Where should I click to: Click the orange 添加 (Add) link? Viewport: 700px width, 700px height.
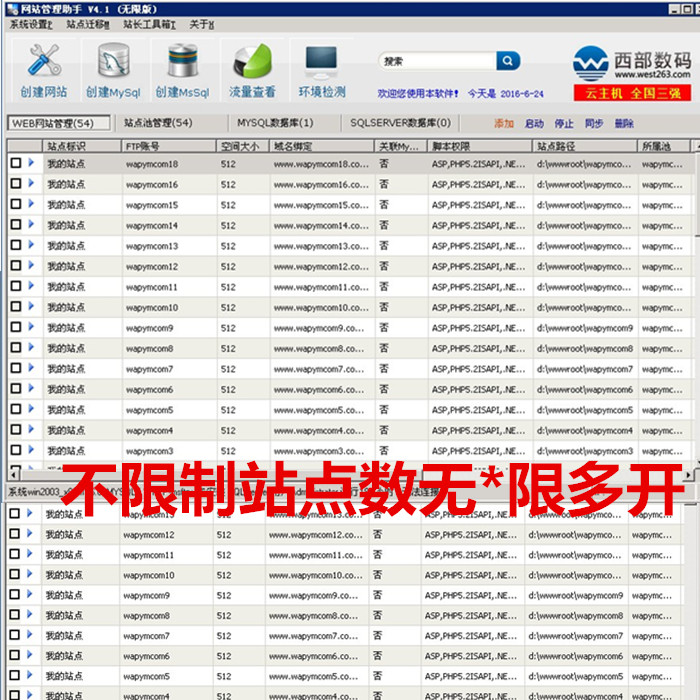503,124
